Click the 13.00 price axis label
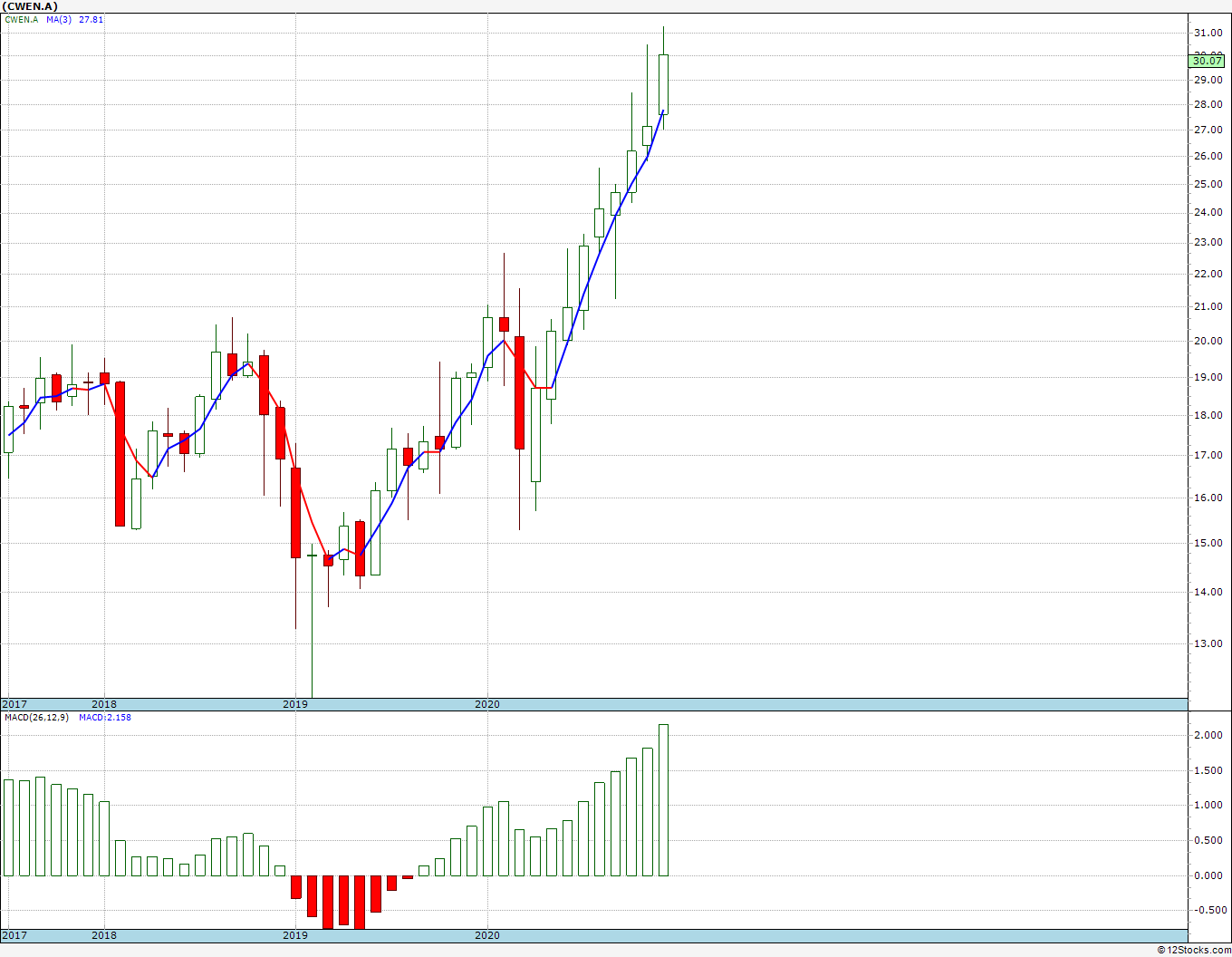1232x957 pixels. coord(1207,644)
